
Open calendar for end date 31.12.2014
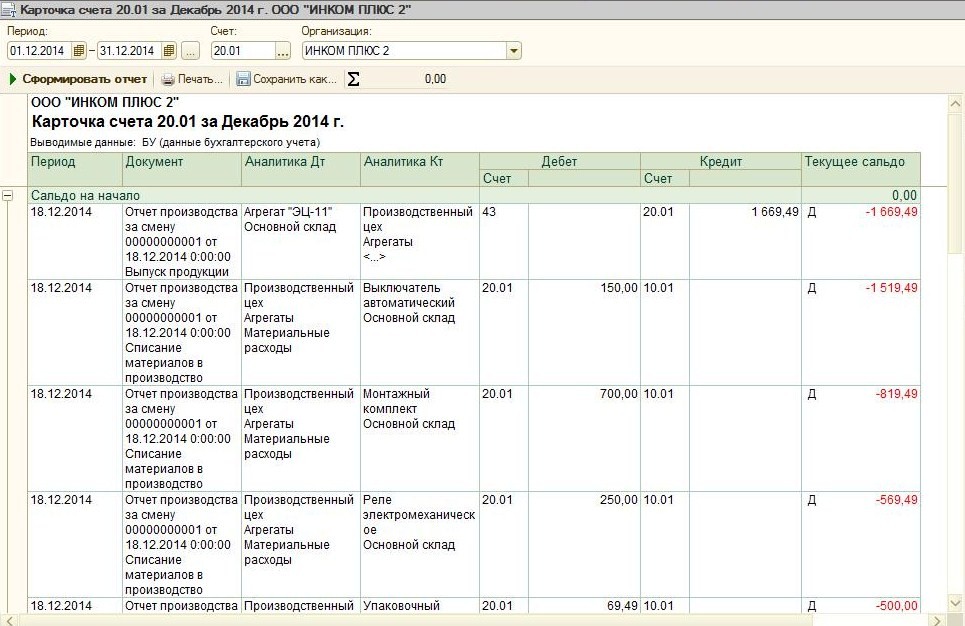click(x=169, y=51)
